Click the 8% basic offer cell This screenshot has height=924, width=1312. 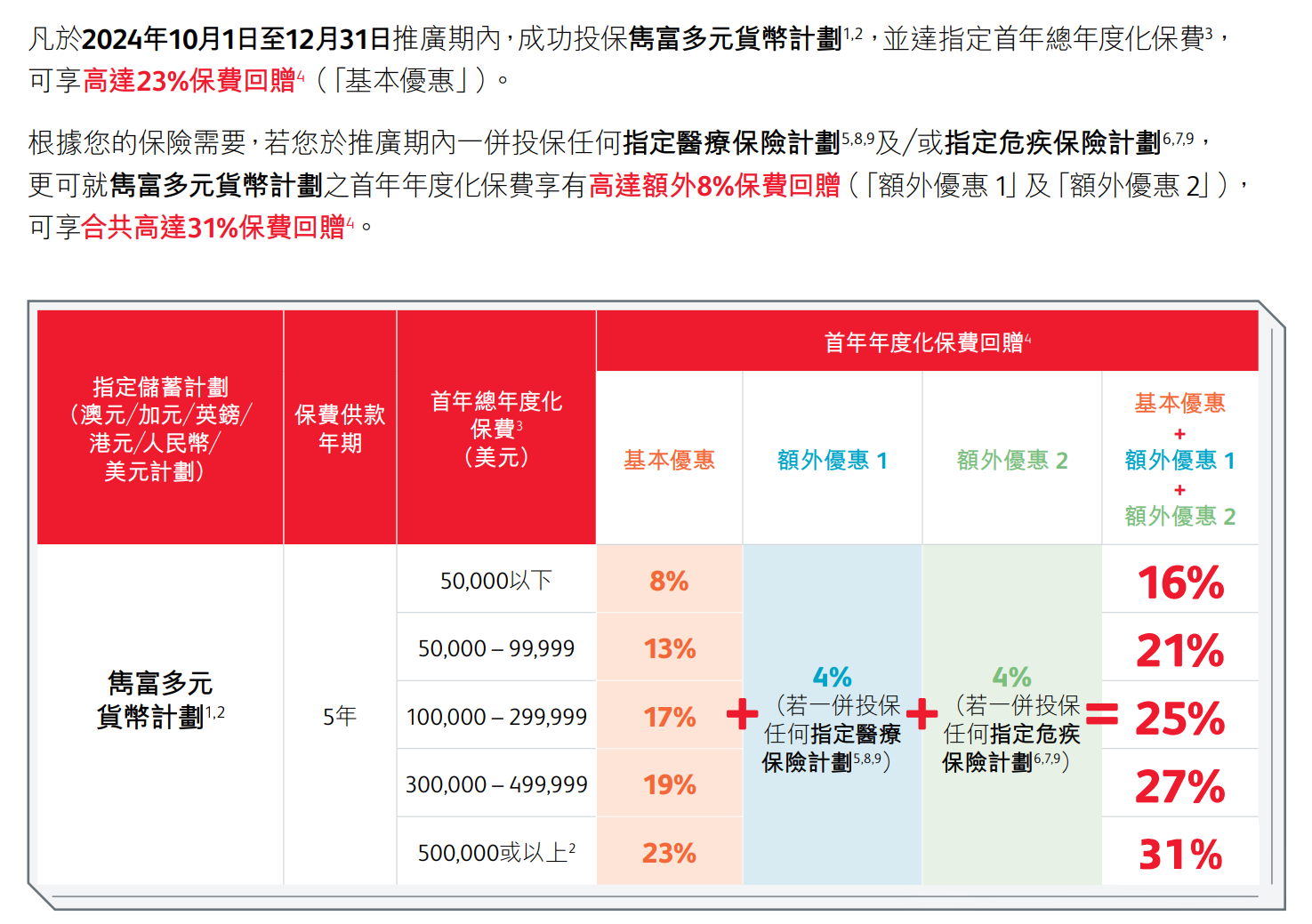point(669,581)
